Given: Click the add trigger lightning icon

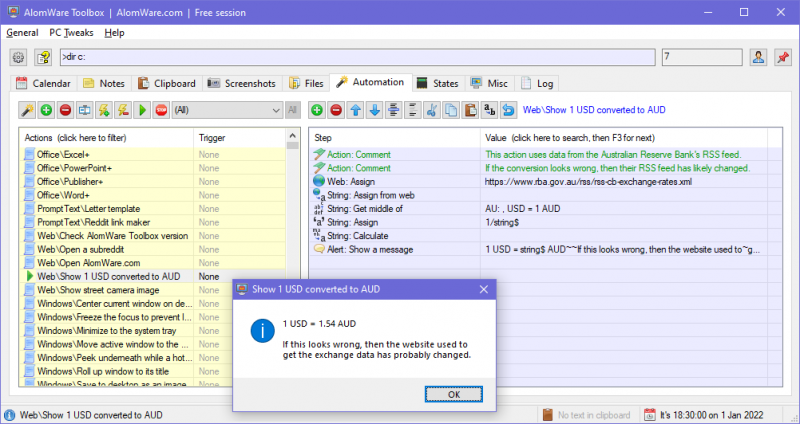Looking at the screenshot, I should click(x=104, y=110).
